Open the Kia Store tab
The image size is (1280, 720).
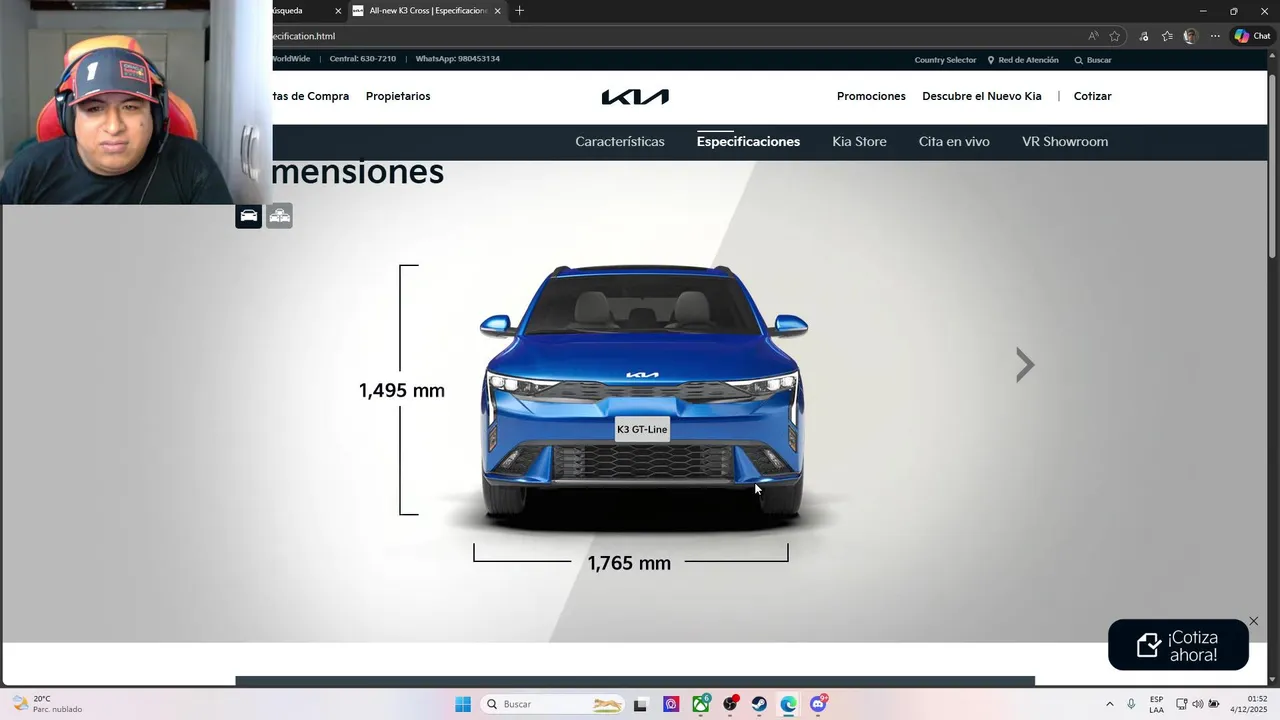click(859, 142)
